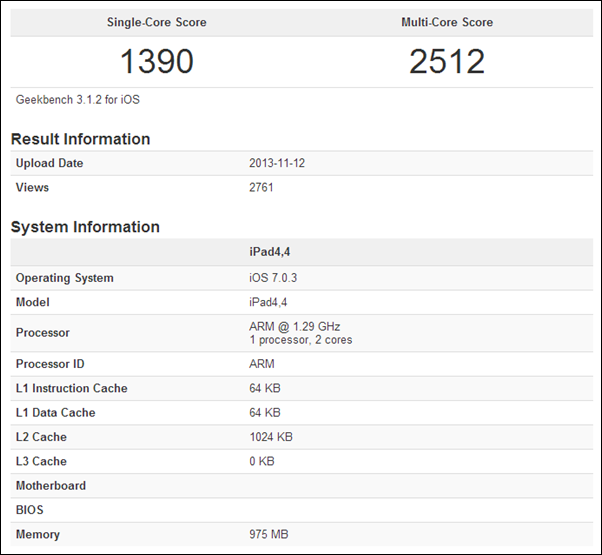Click the System Information heading
The height and width of the screenshot is (555, 602).
coord(85,227)
